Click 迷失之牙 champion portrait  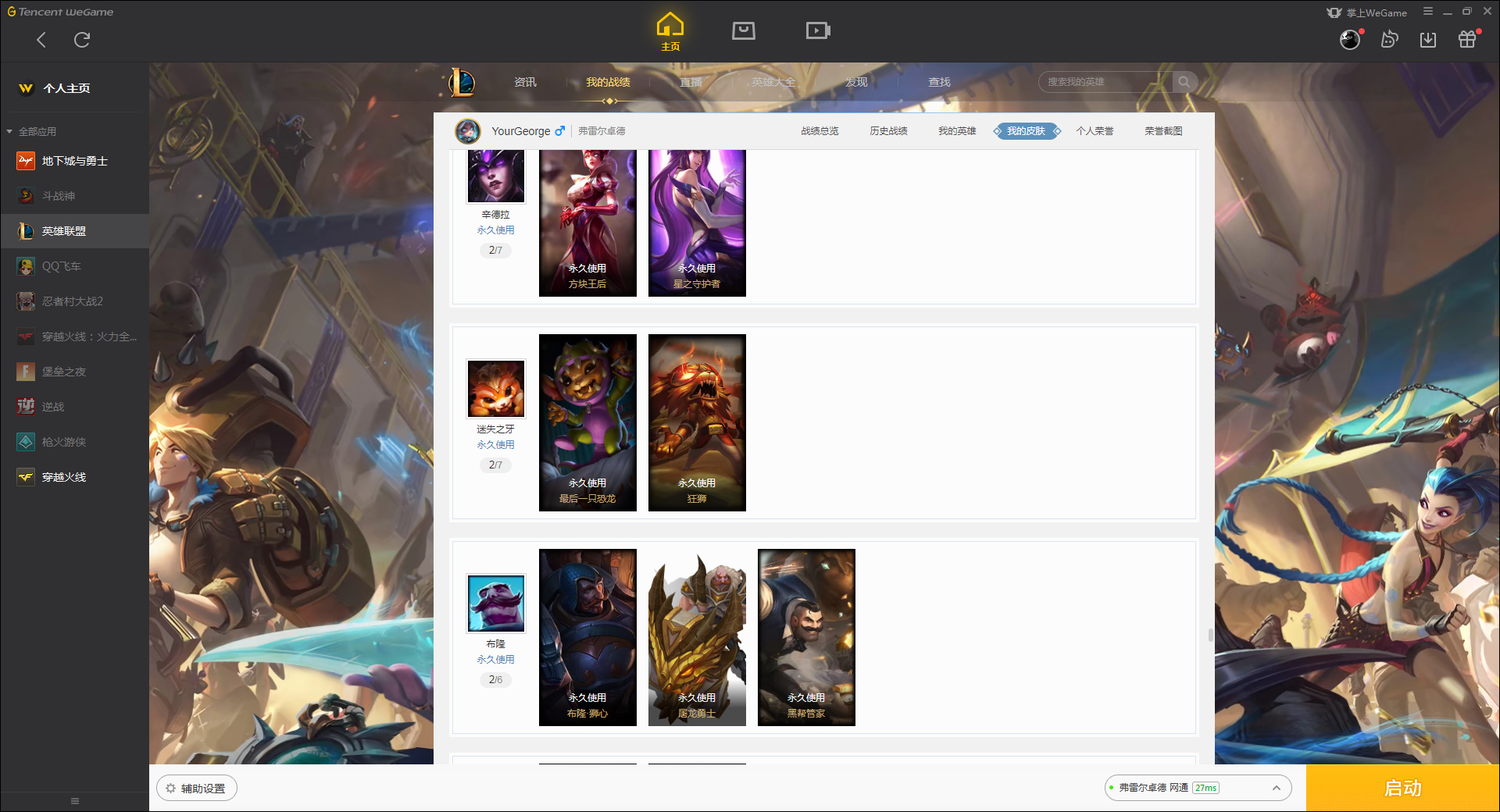tap(496, 389)
